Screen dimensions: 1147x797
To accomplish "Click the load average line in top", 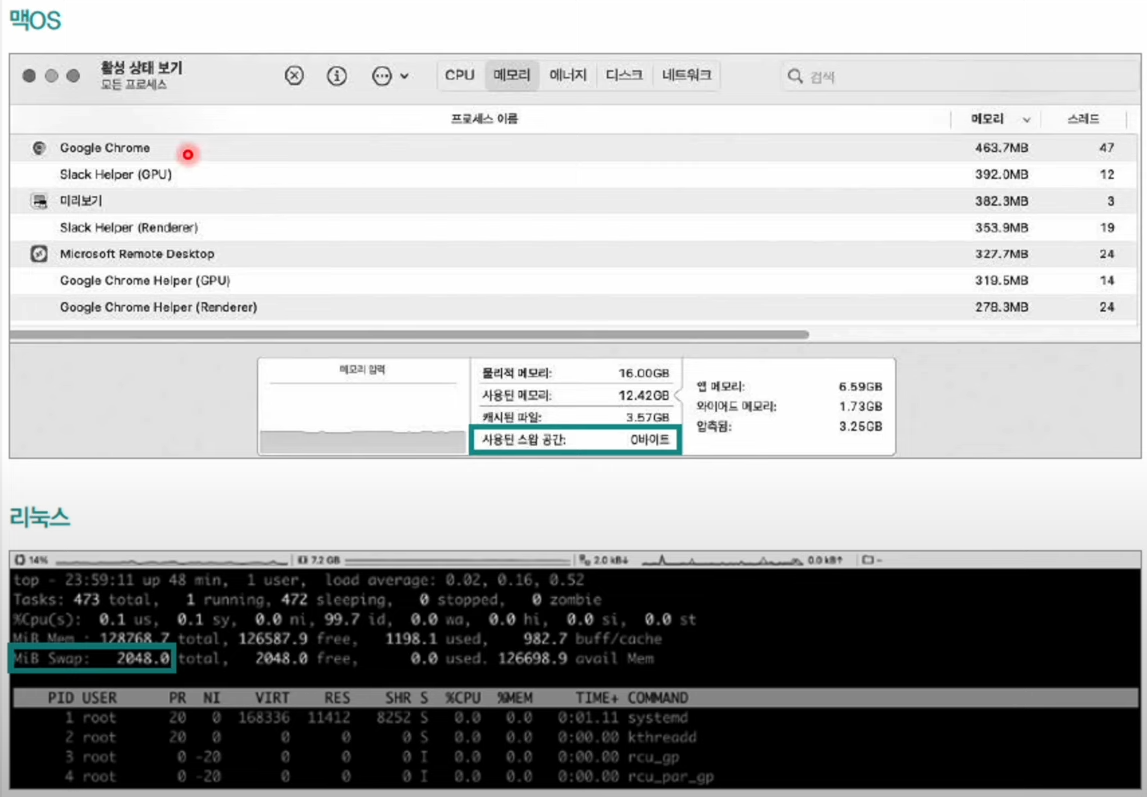I will coord(454,580).
